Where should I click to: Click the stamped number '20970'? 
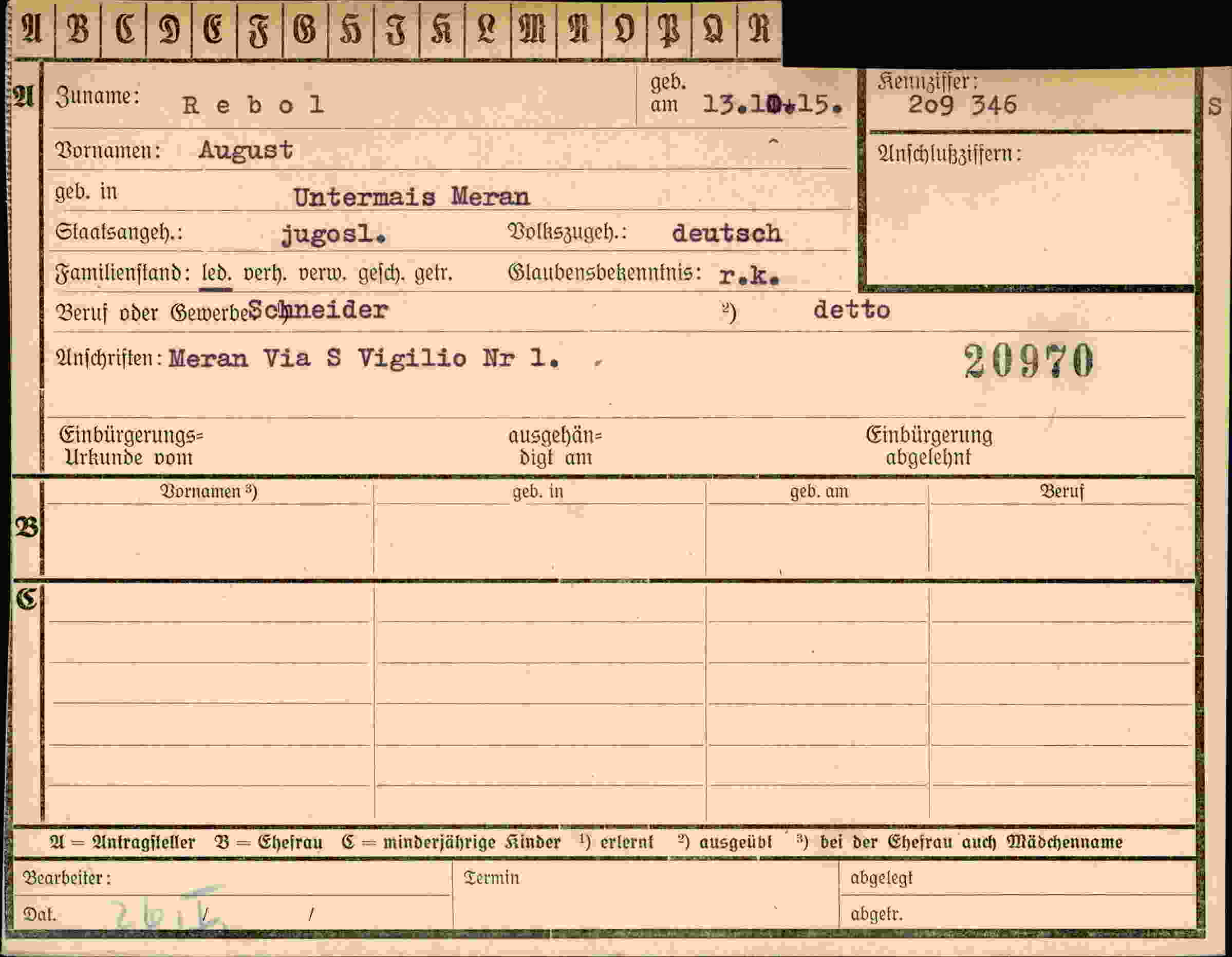1029,361
